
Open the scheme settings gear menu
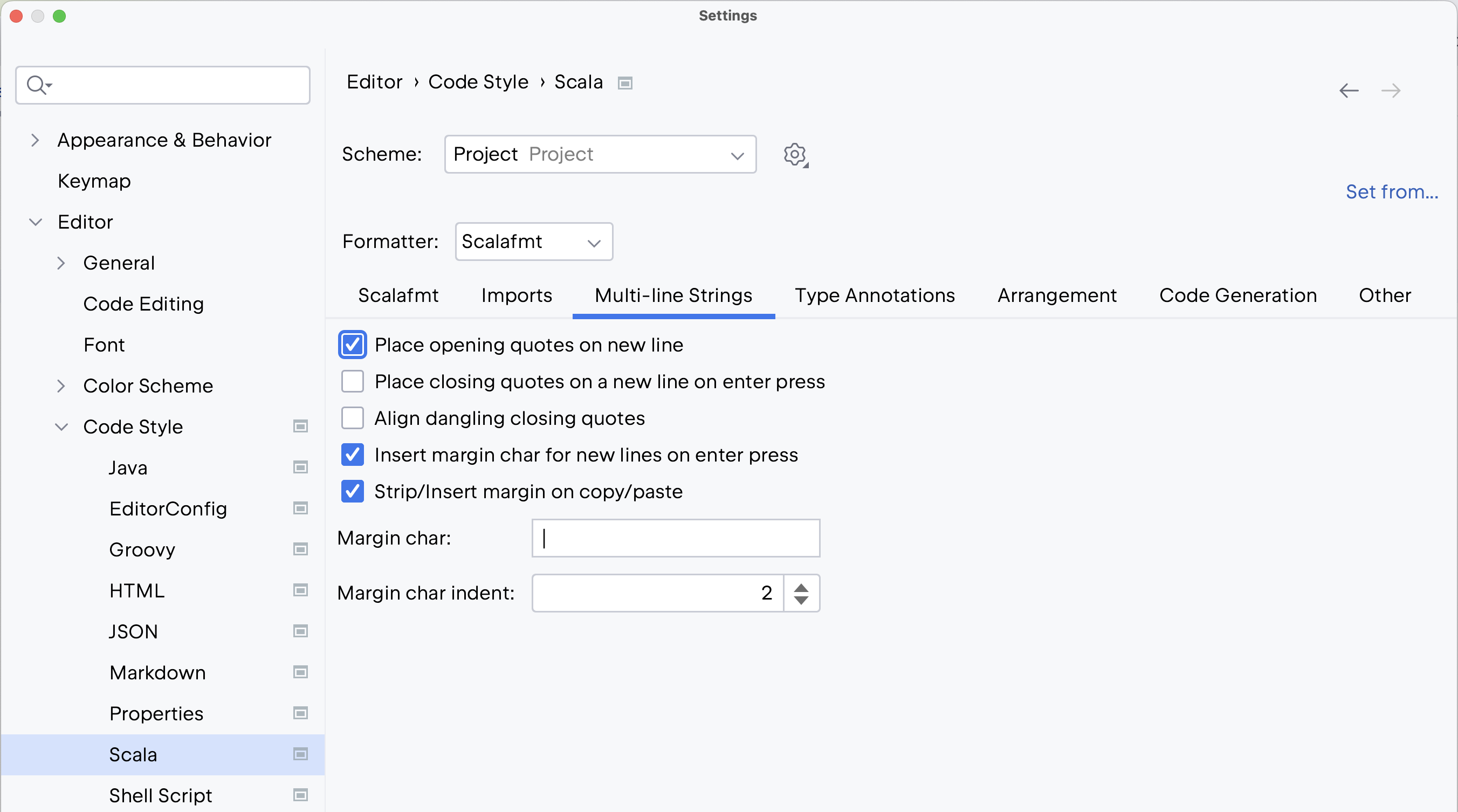(x=795, y=155)
